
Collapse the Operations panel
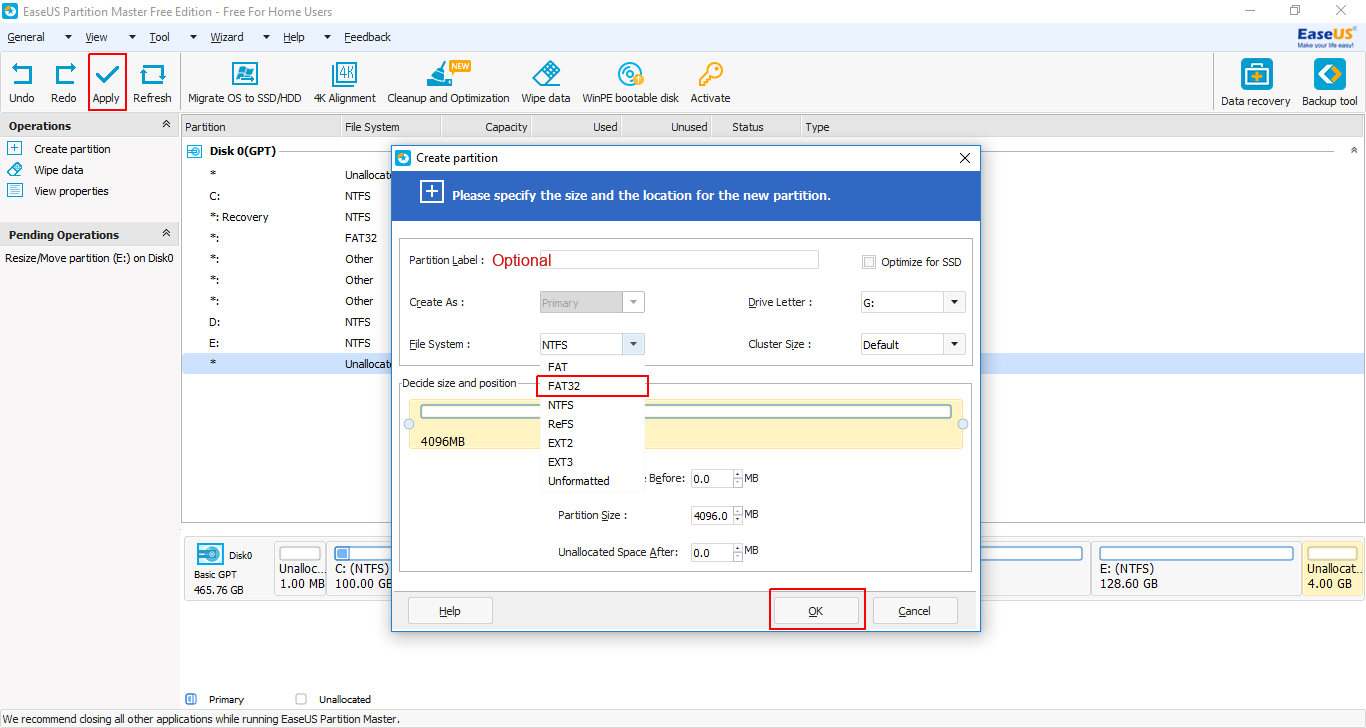166,125
